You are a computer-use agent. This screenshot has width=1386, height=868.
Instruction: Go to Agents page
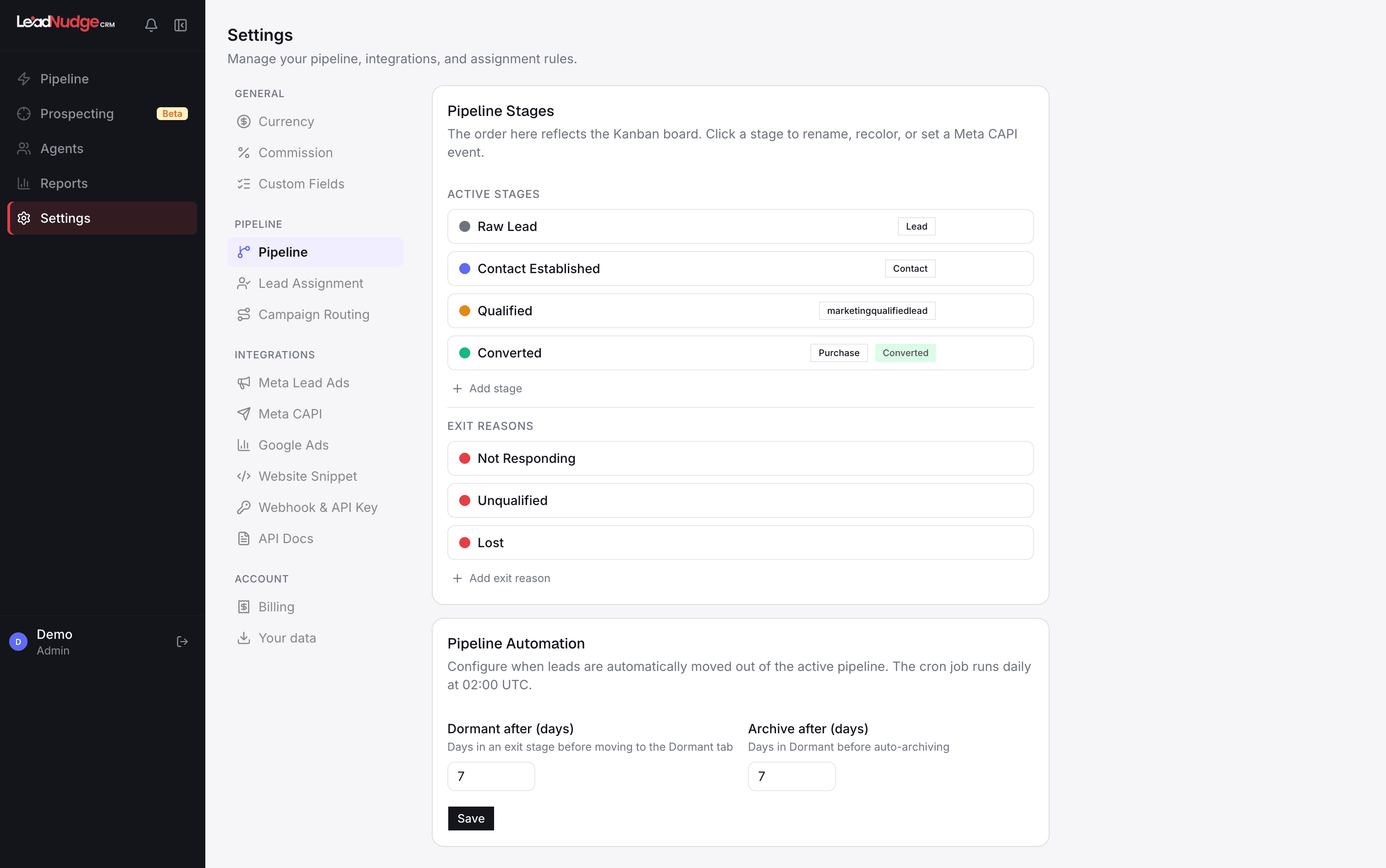102,148
